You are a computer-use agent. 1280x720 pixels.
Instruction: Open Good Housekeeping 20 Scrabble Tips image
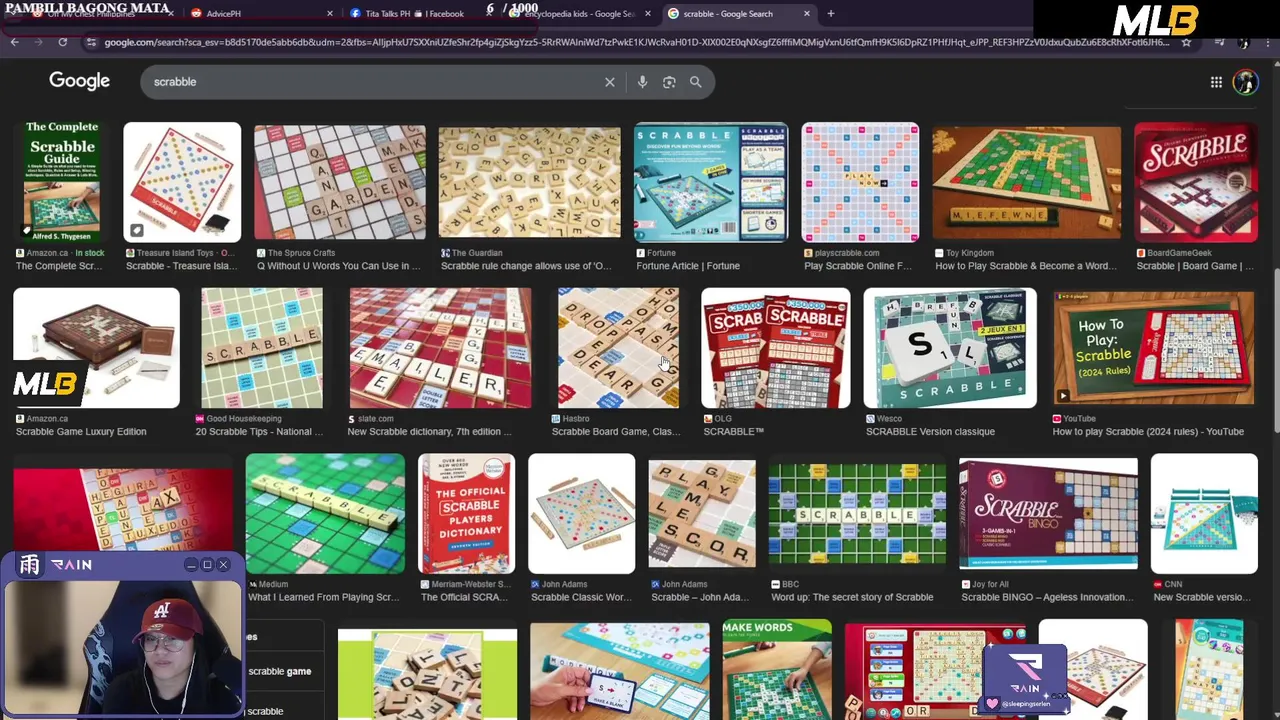262,348
